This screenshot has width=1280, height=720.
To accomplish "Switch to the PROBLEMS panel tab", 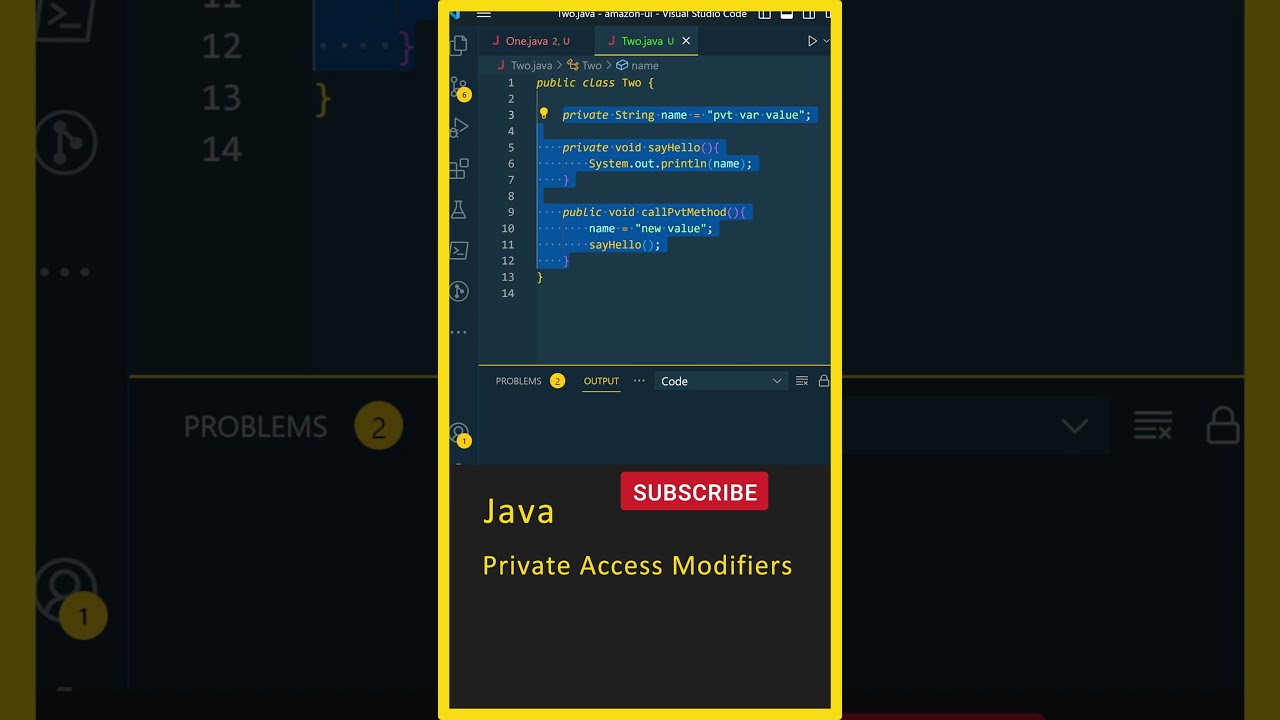I will click(518, 381).
